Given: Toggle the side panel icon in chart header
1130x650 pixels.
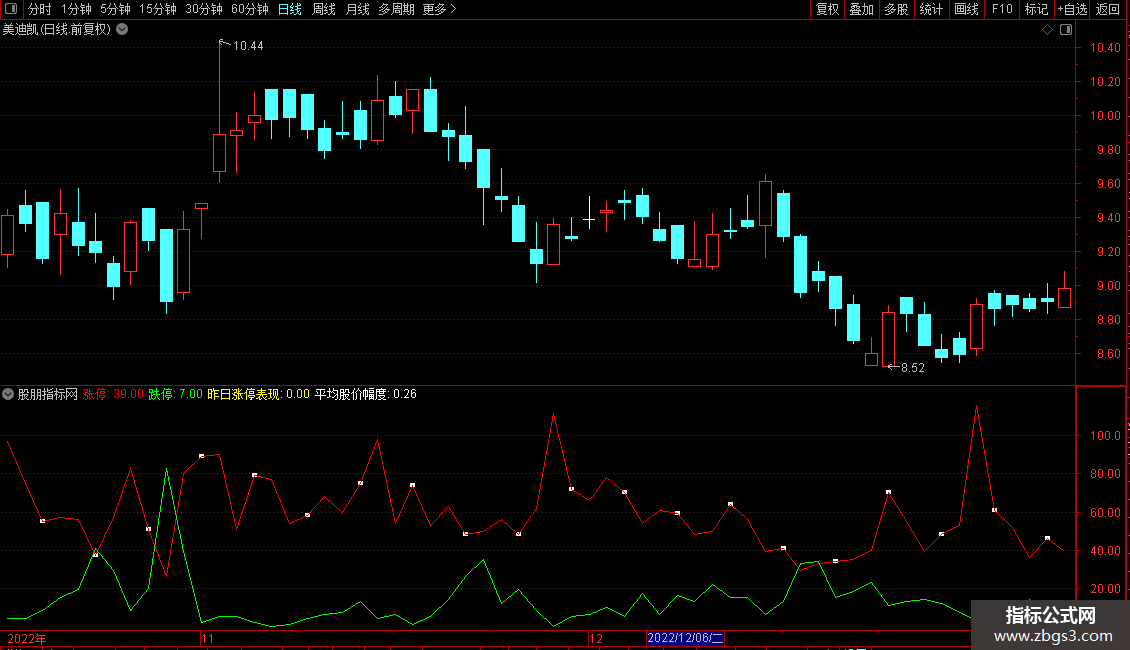Looking at the screenshot, I should click(x=1066, y=30).
